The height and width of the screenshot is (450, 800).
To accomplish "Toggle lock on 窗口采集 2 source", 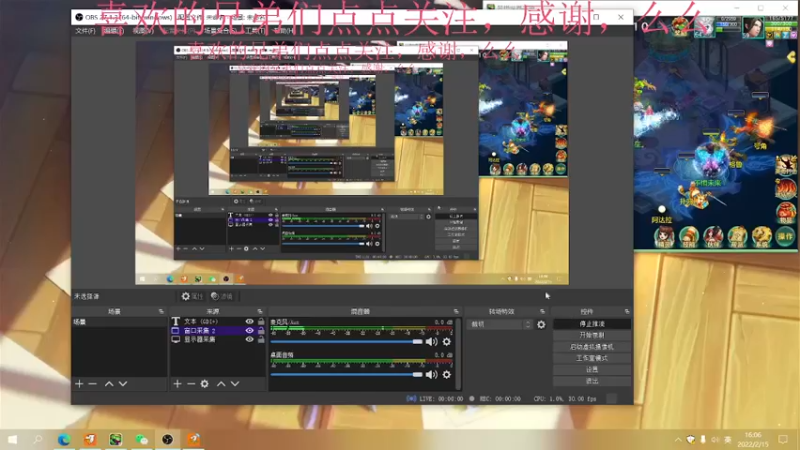I will pos(261,331).
